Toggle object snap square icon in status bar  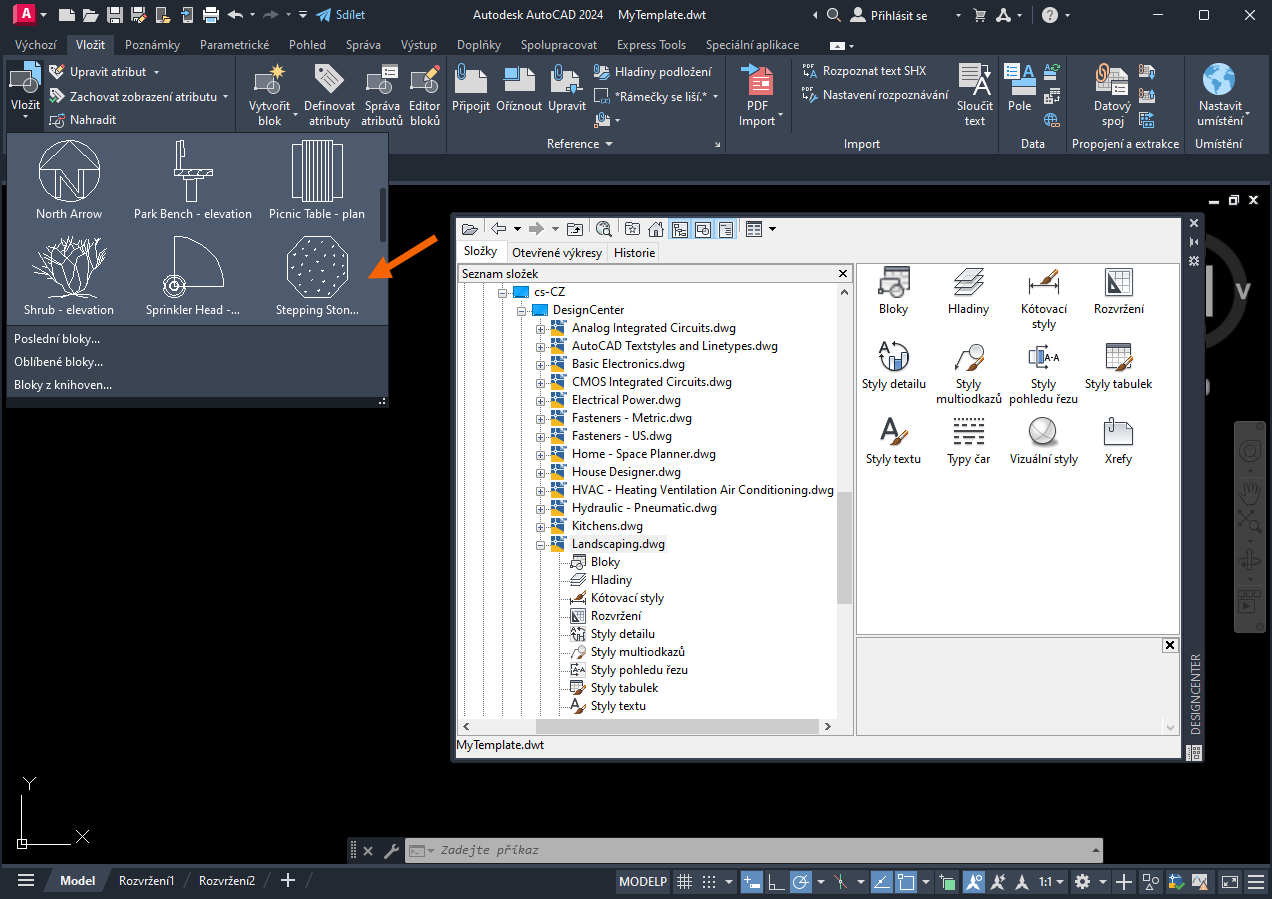(907, 882)
